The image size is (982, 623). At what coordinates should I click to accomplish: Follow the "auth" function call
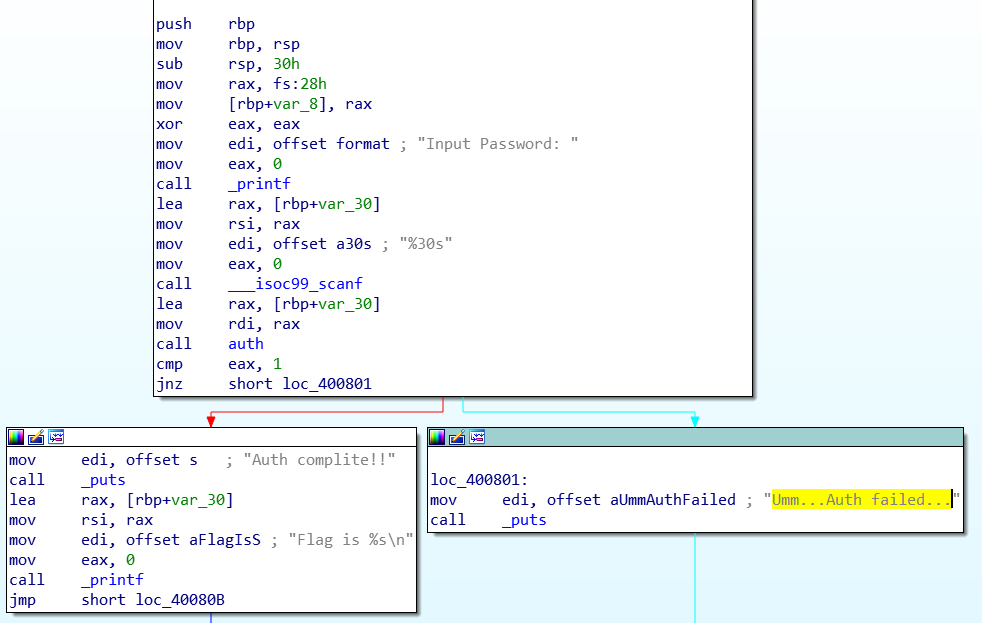[246, 344]
